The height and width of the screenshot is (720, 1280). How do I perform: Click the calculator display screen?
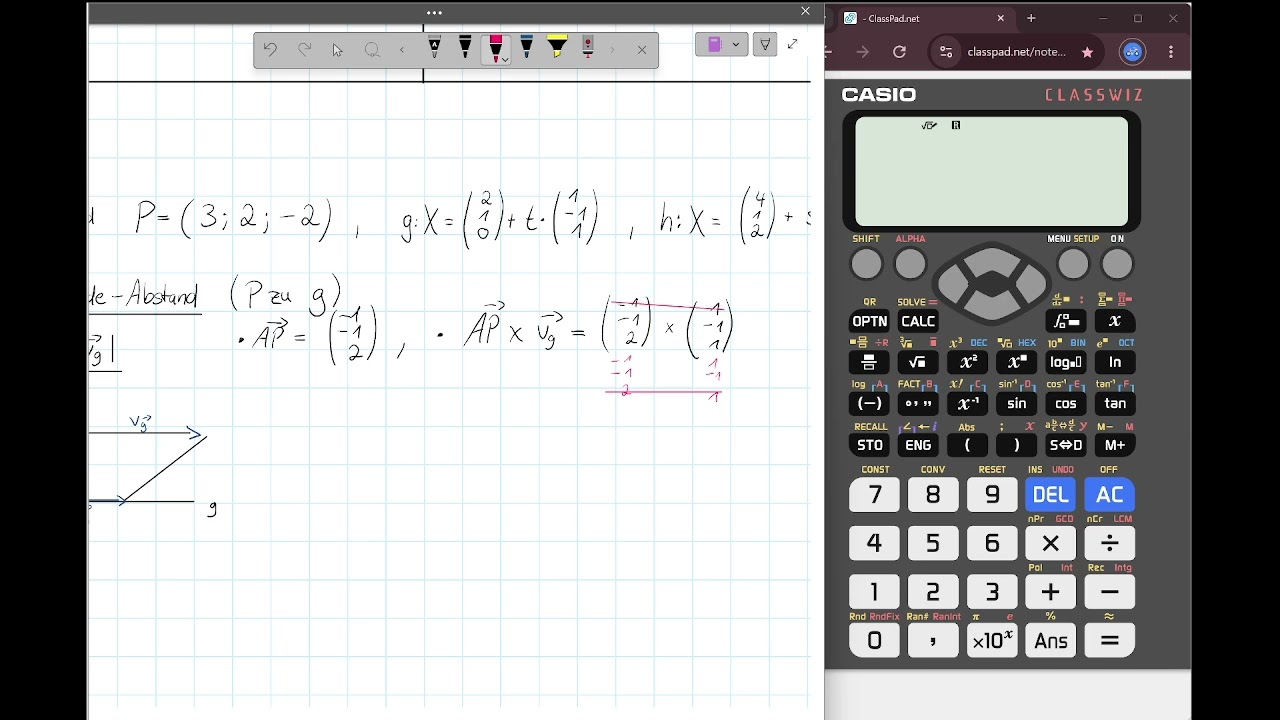tap(991, 171)
